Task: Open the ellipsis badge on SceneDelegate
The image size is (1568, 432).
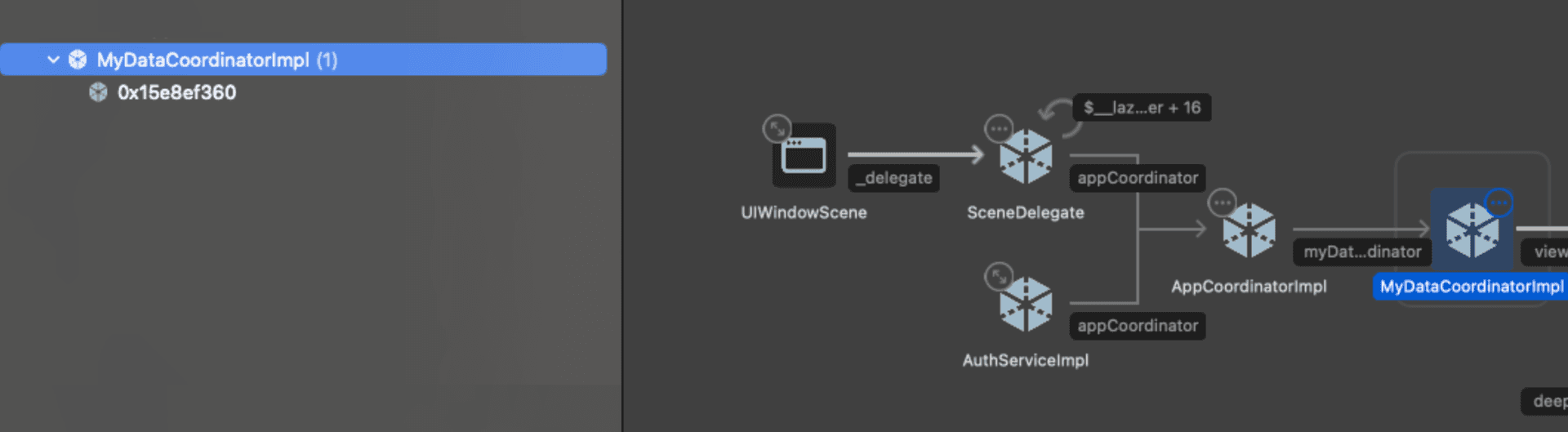Action: [x=999, y=128]
